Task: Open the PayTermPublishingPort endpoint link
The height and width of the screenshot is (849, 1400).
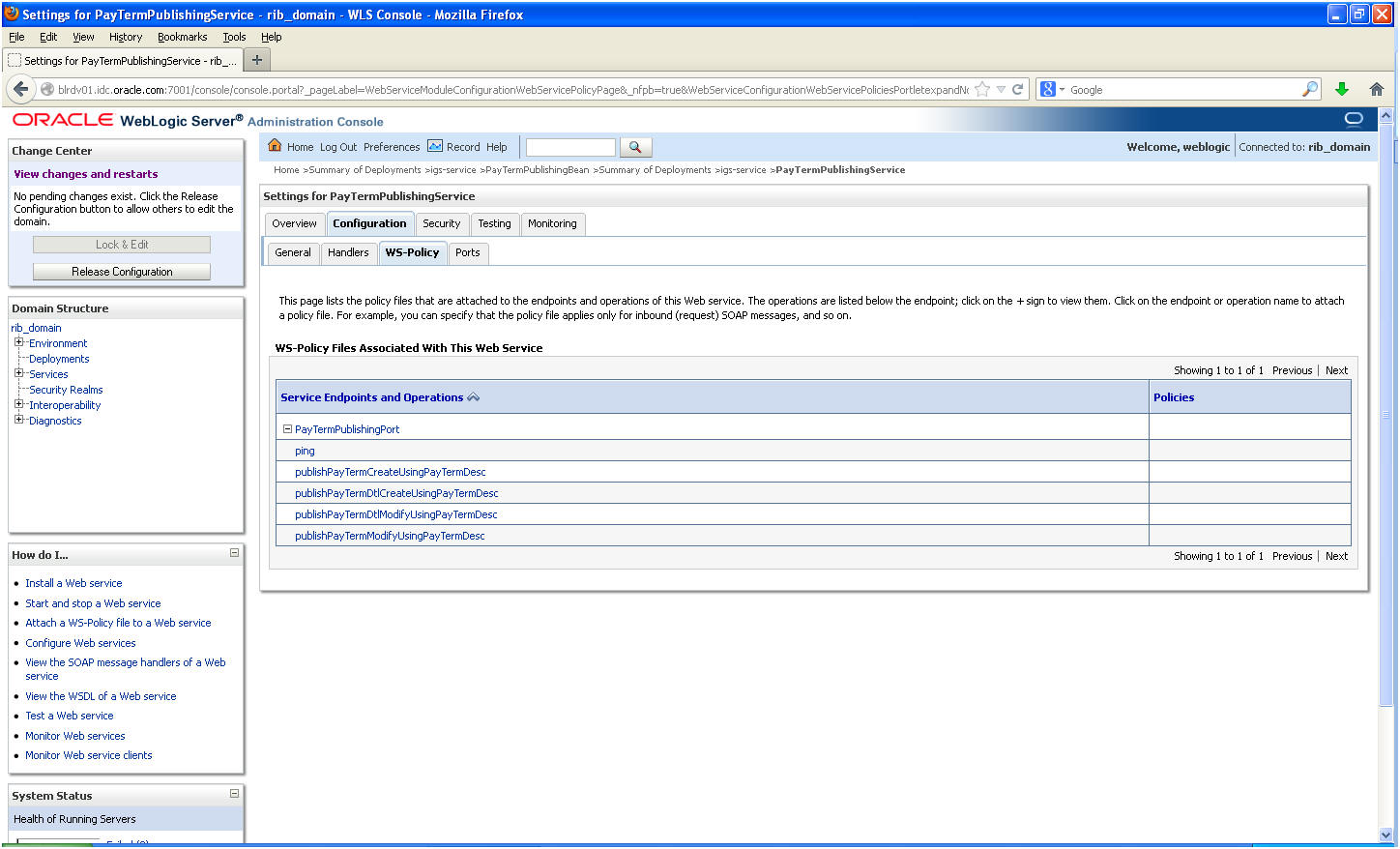Action: (x=347, y=429)
